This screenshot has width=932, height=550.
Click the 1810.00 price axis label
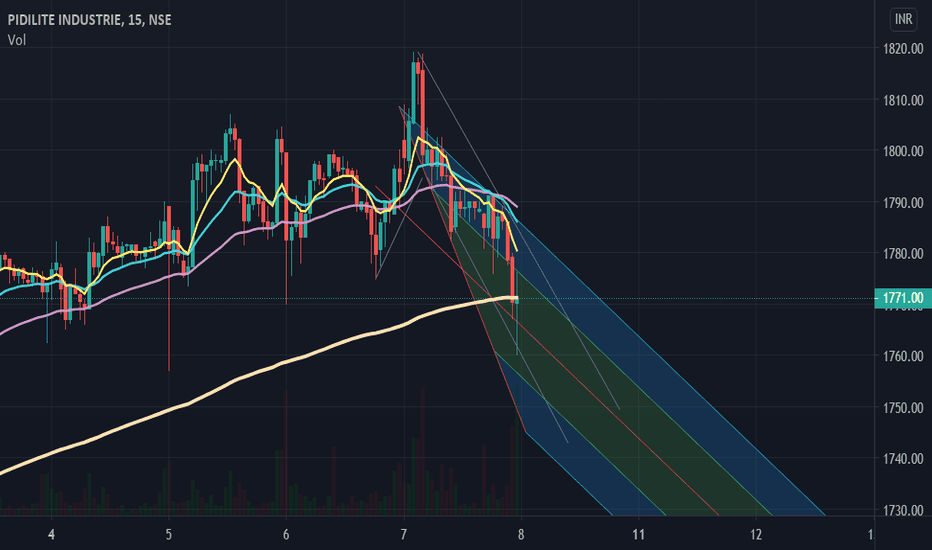903,100
